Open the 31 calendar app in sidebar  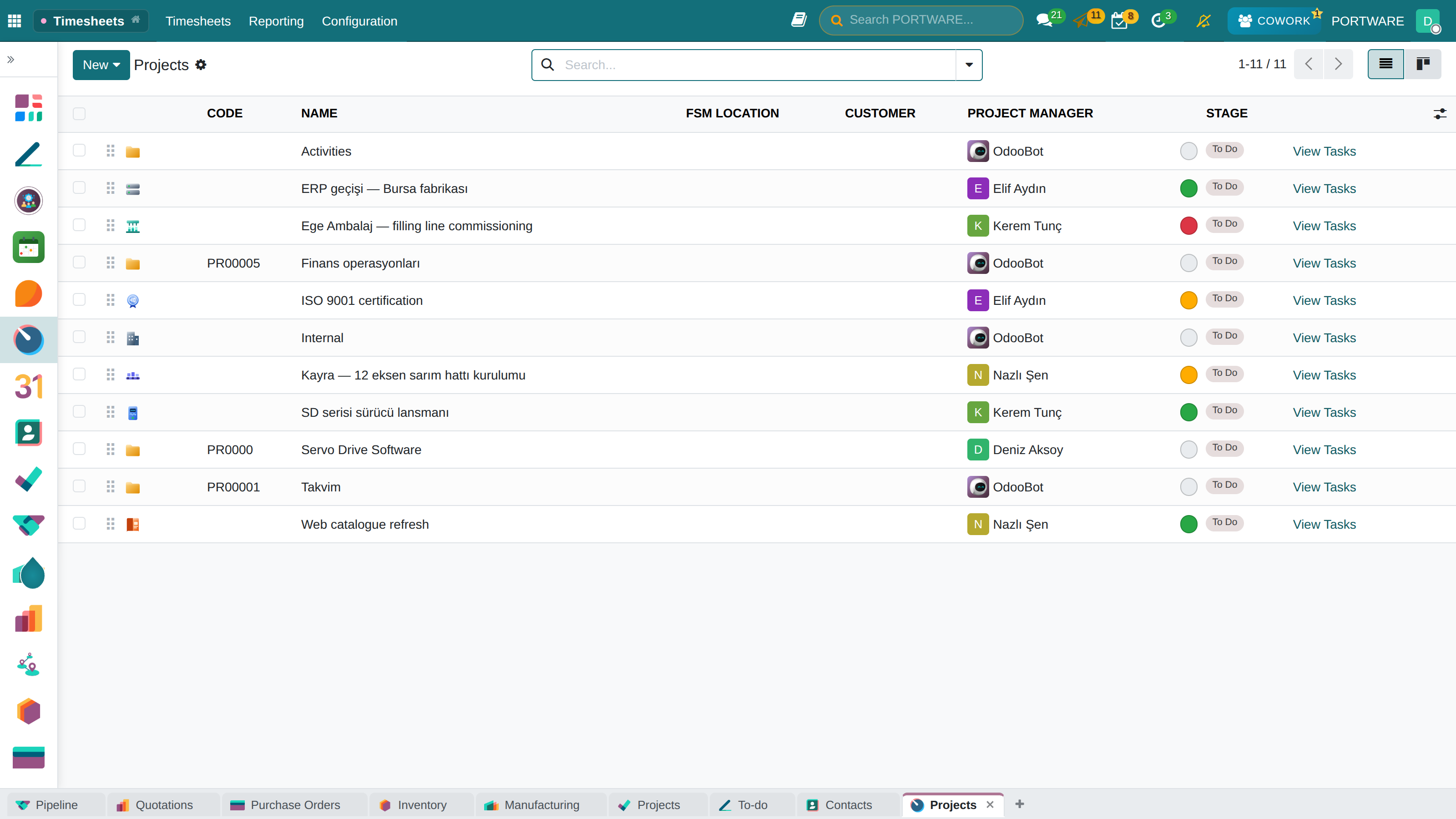pyautogui.click(x=28, y=386)
